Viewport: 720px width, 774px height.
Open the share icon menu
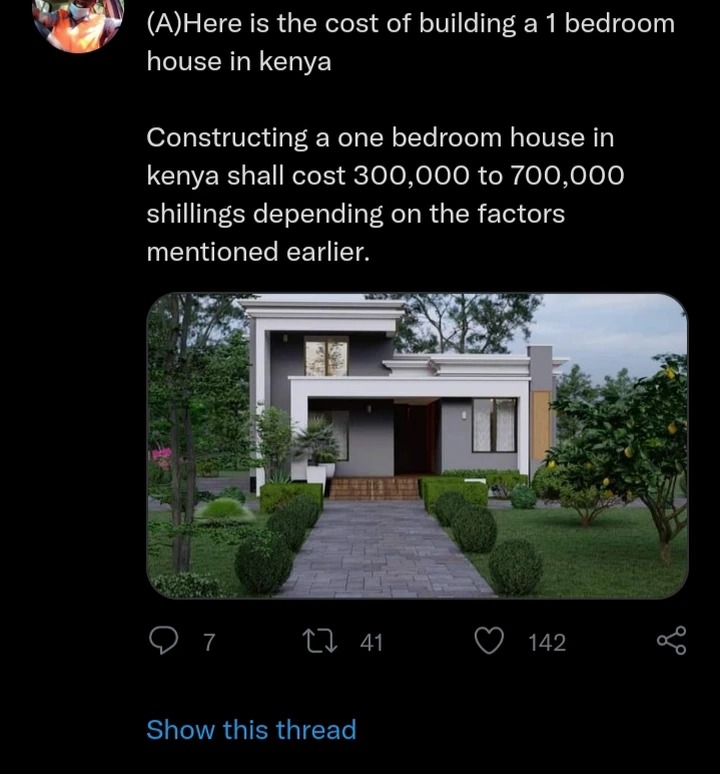click(x=672, y=641)
